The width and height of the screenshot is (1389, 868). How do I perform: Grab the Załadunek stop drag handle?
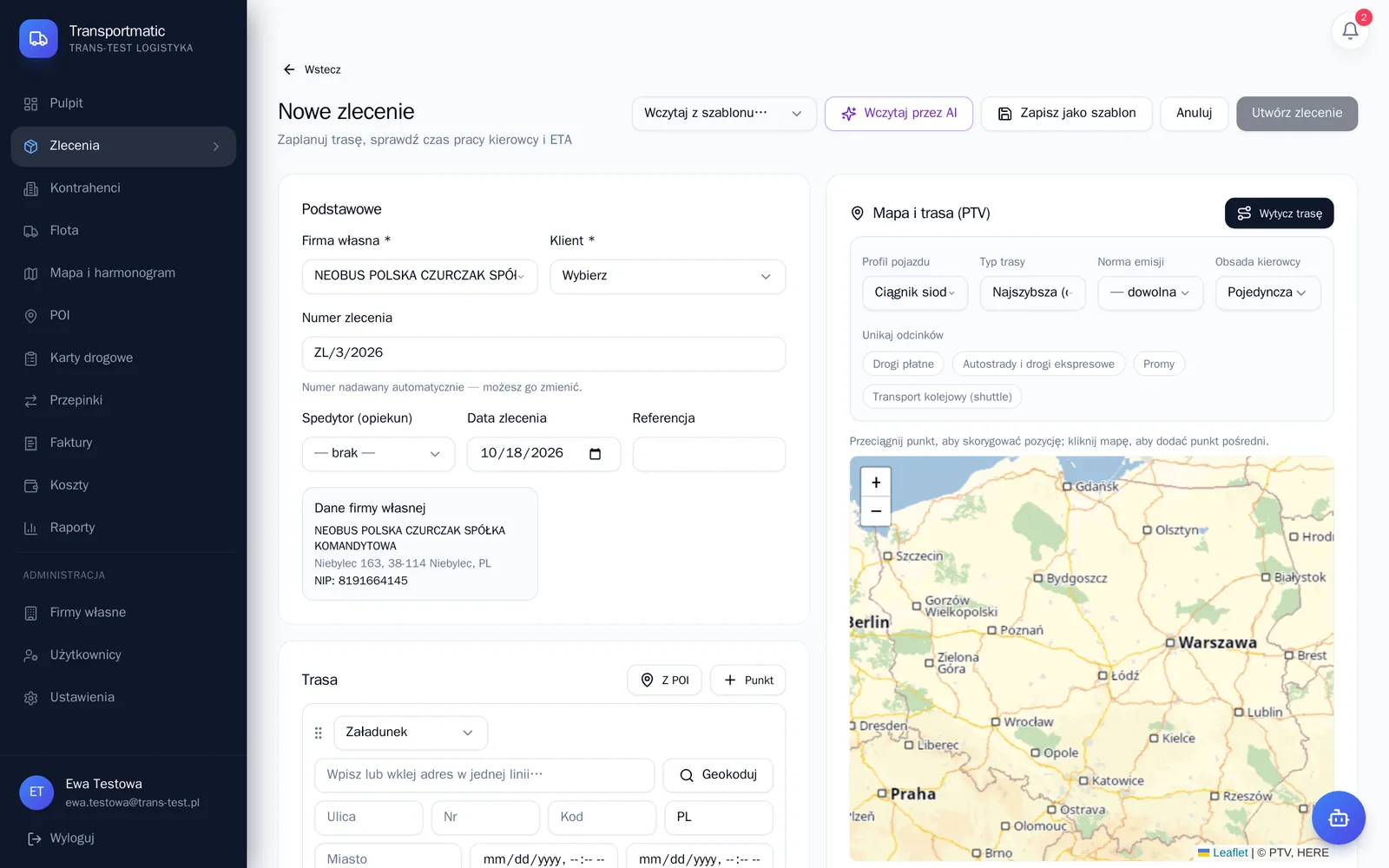[x=318, y=733]
